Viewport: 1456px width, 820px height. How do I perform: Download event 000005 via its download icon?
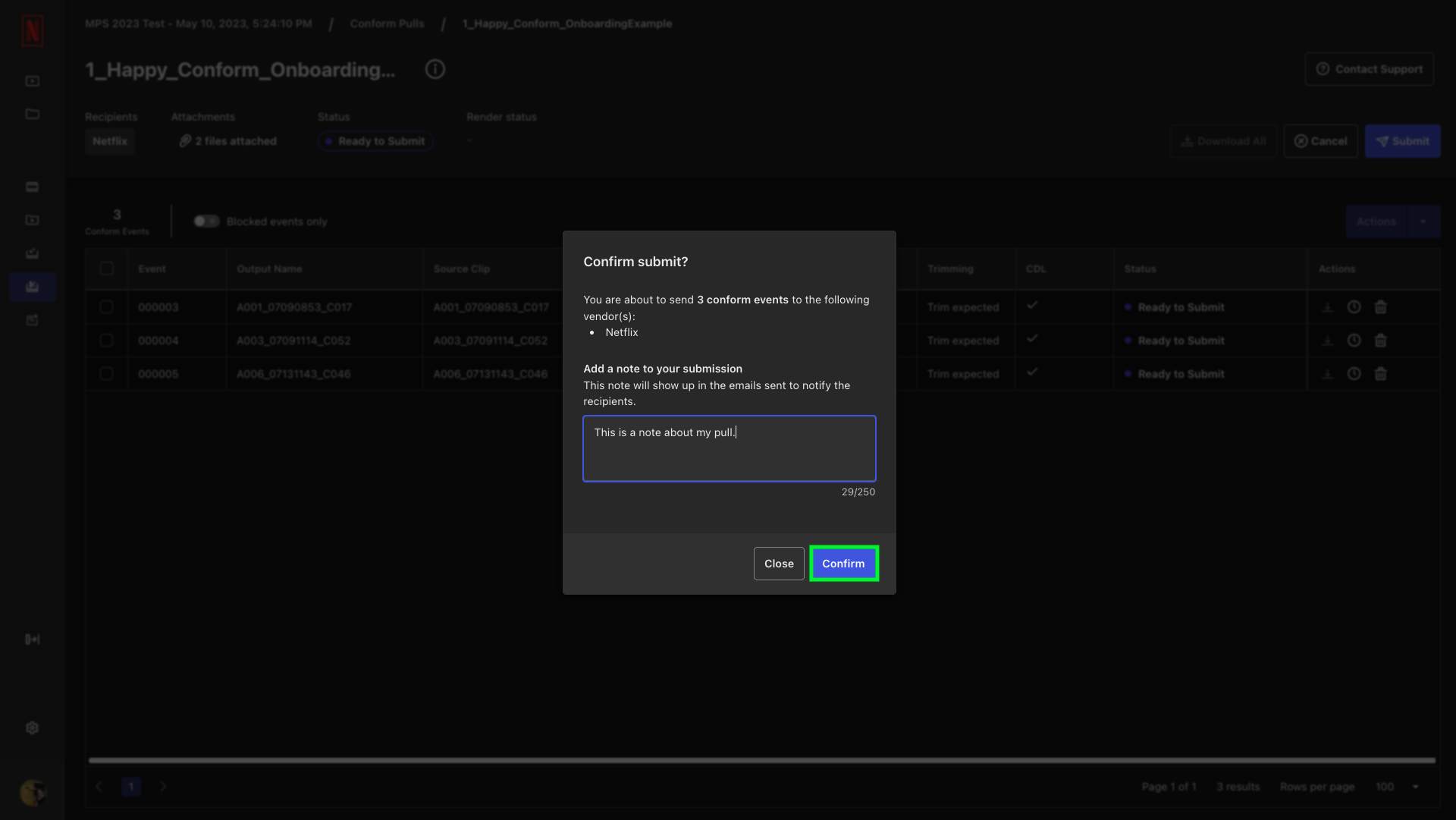[x=1327, y=374]
